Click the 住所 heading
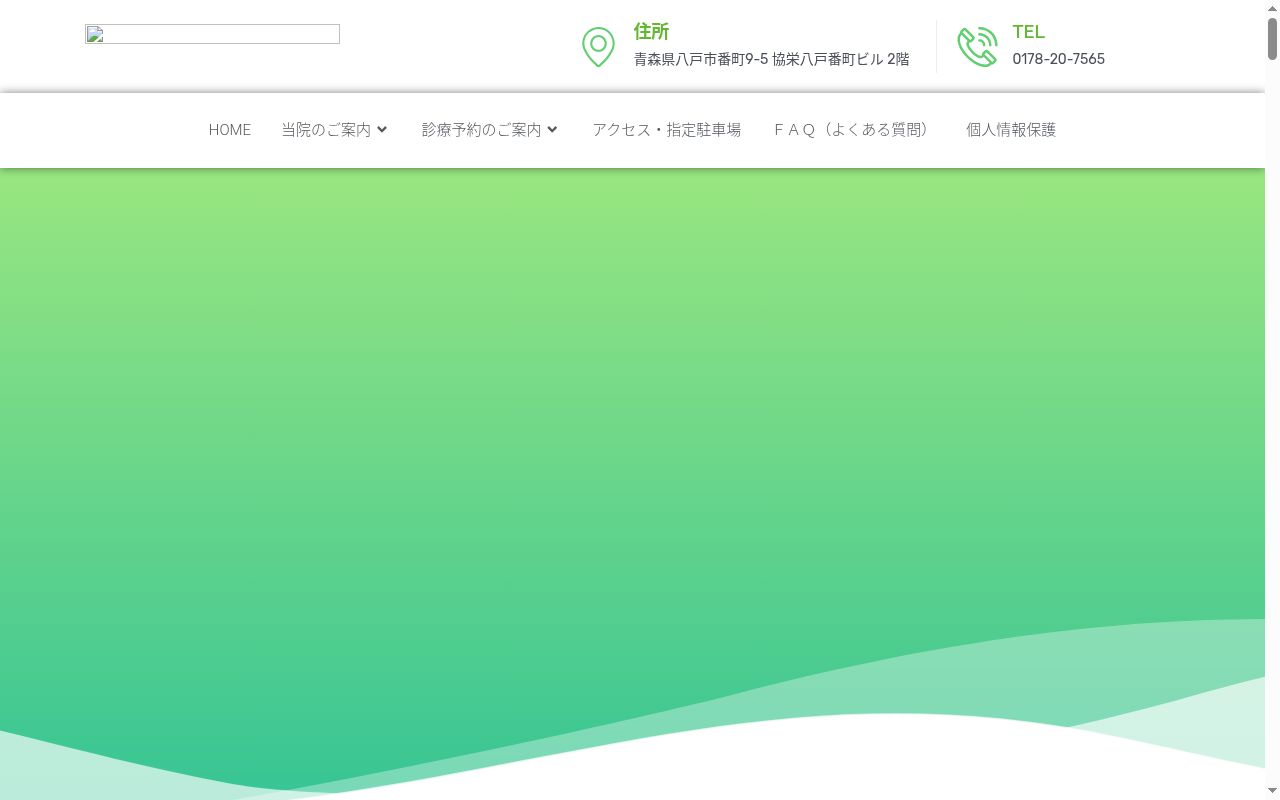 click(651, 32)
